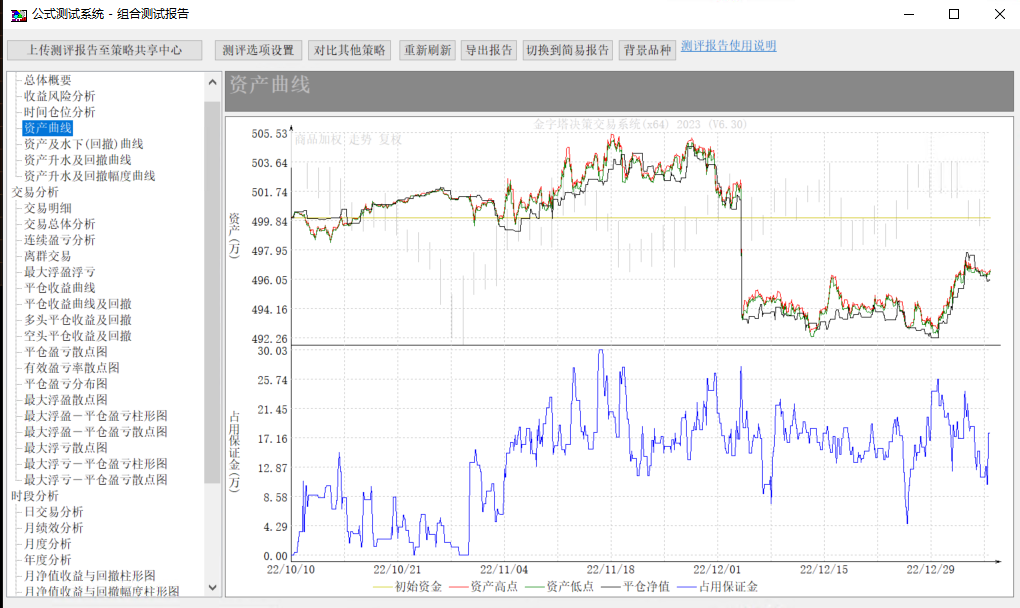The image size is (1020, 608).
Task: Click 对比其他策略 button
Action: 350,50
